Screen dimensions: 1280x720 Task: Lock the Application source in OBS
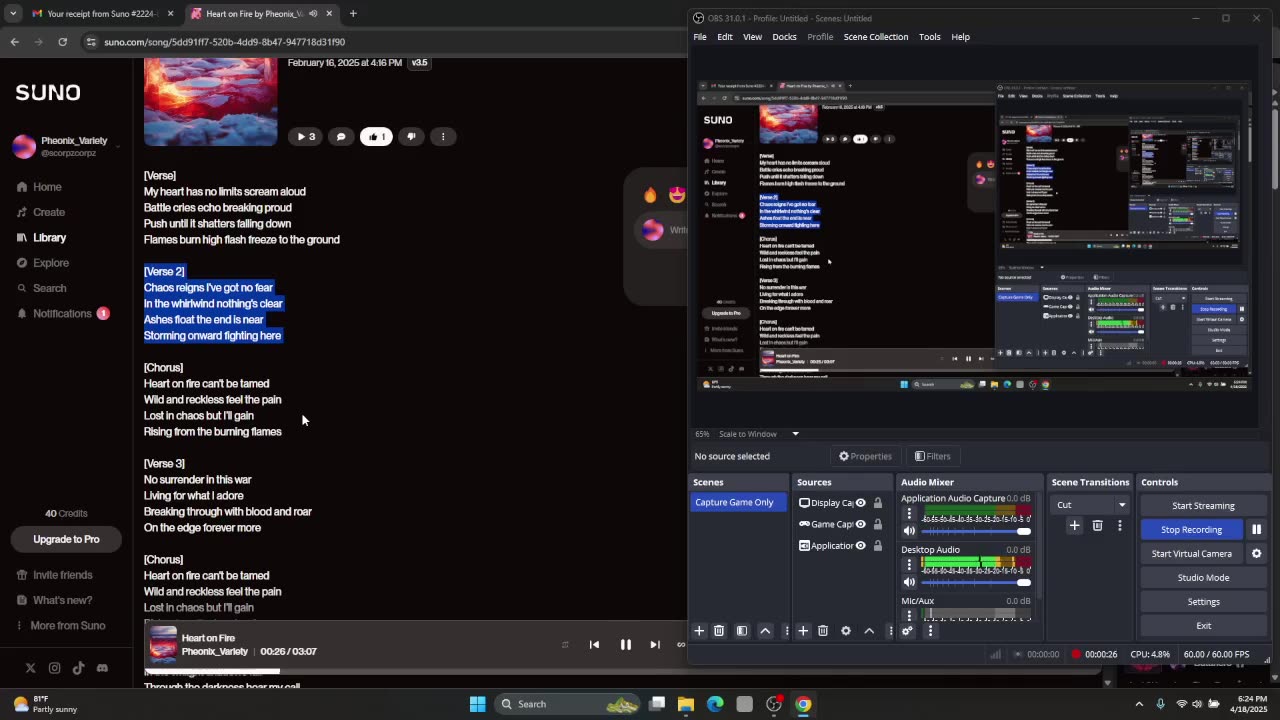[x=878, y=546]
